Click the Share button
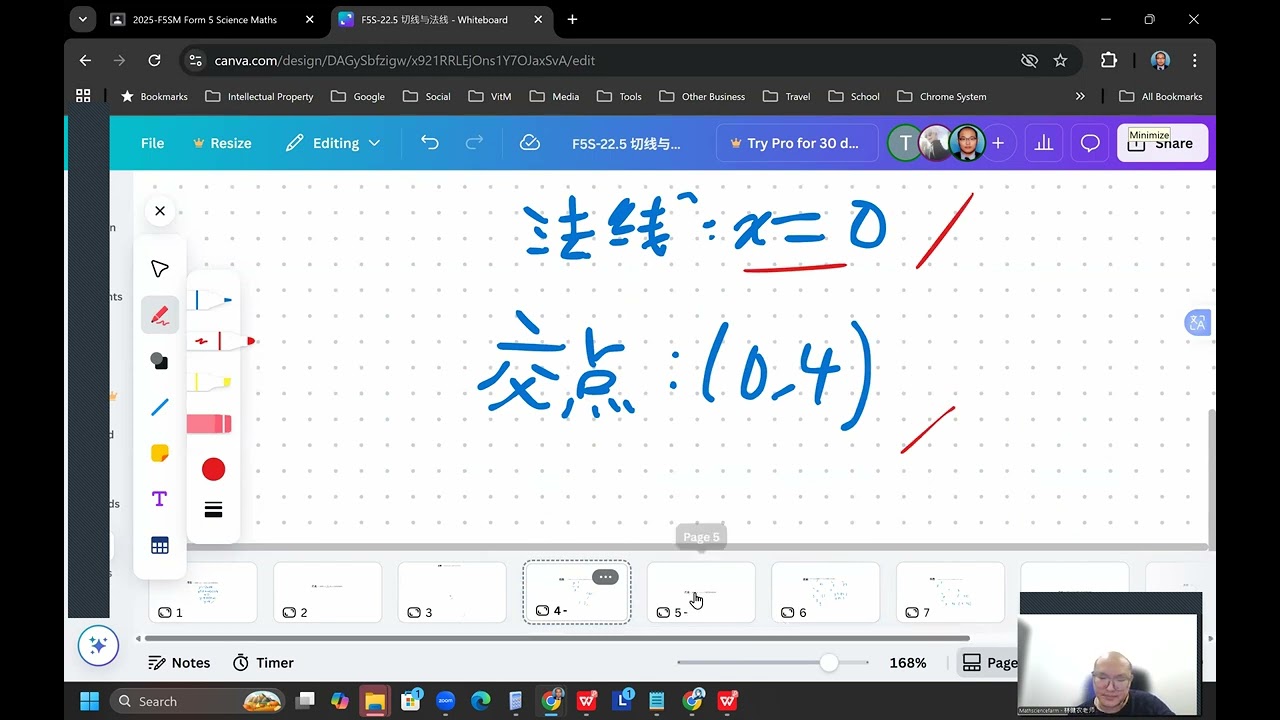Image resolution: width=1280 pixels, height=720 pixels. click(x=1162, y=143)
